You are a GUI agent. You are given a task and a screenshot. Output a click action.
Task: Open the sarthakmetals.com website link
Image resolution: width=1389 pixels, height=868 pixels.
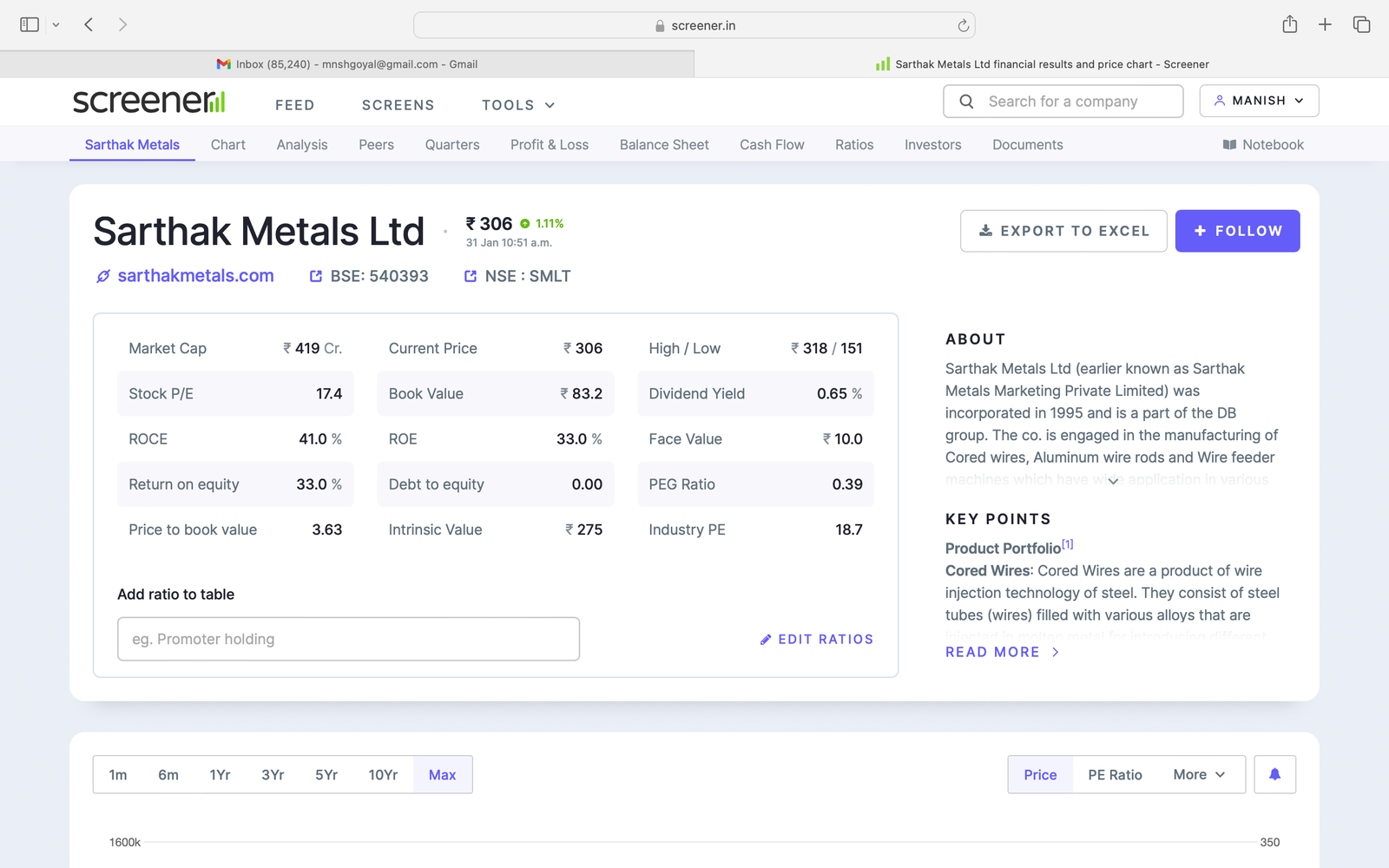[x=195, y=276]
